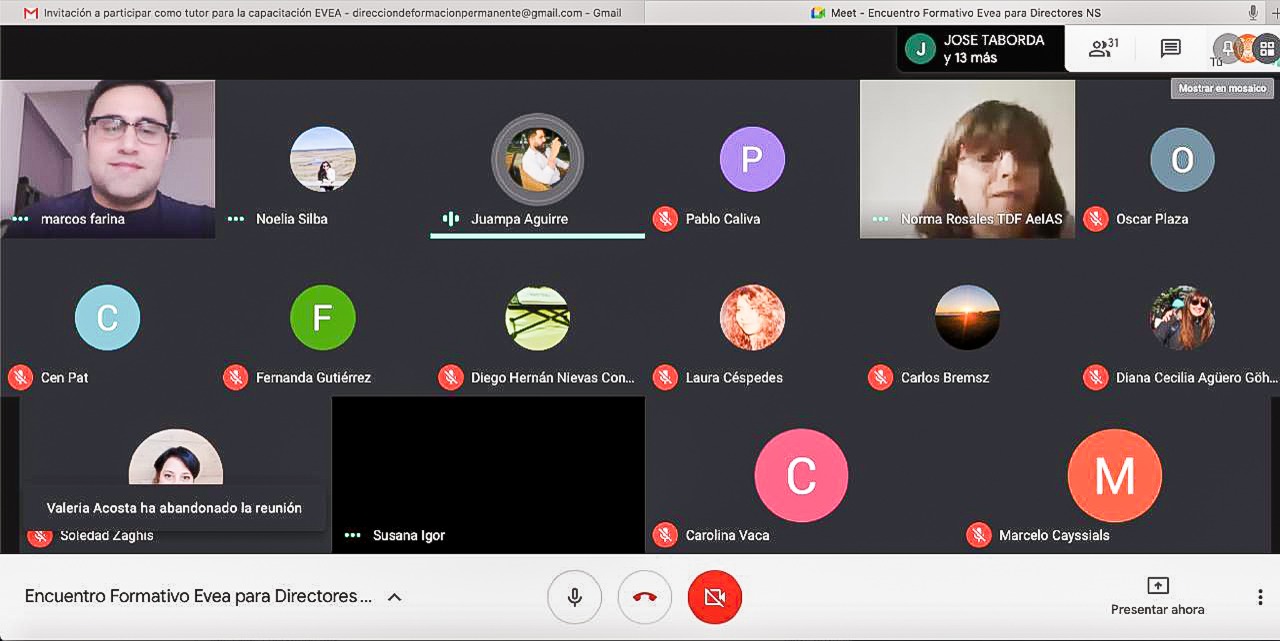Click the name 'Pablo Caliva'
Viewport: 1280px width, 641px height.
click(723, 219)
